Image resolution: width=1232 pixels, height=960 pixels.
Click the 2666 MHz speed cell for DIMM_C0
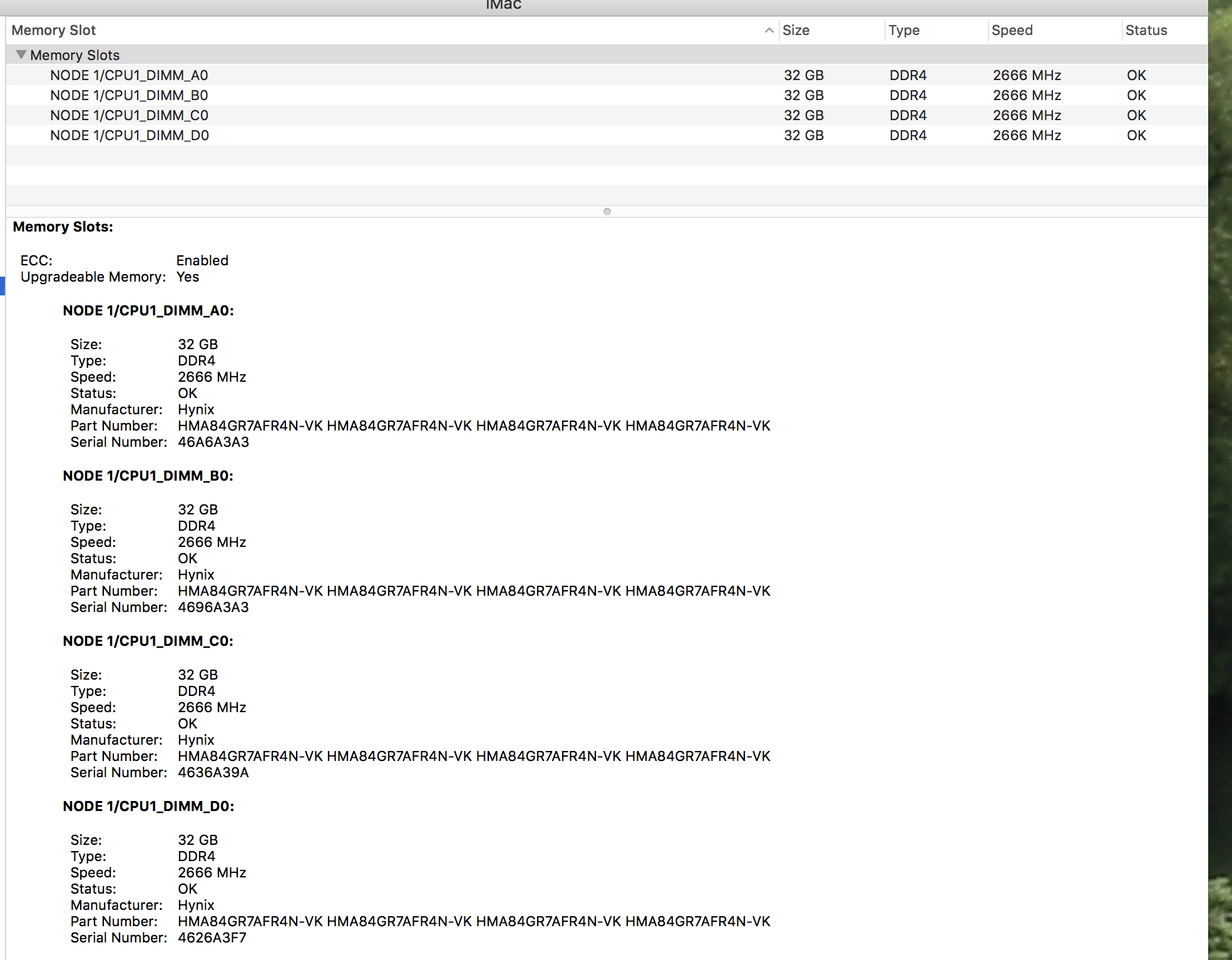point(1027,115)
